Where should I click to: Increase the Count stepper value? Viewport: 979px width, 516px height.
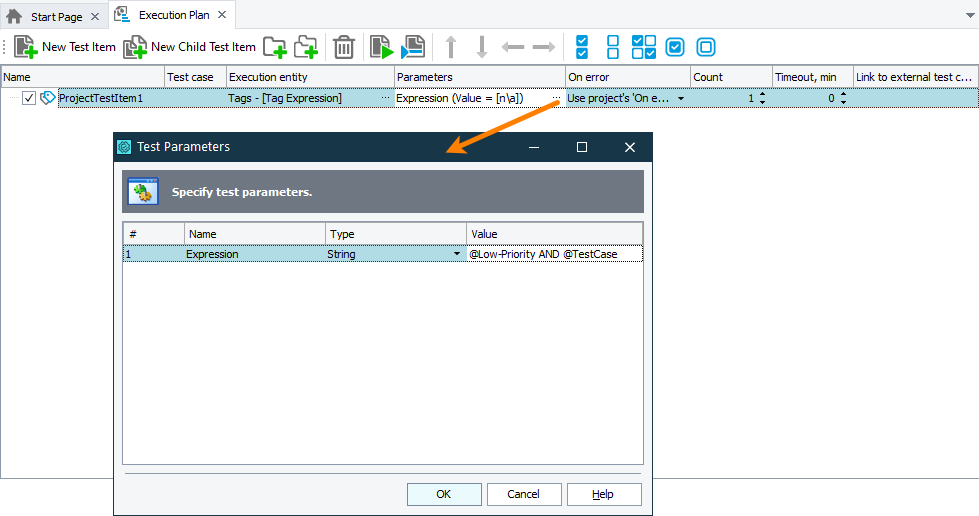tap(762, 95)
